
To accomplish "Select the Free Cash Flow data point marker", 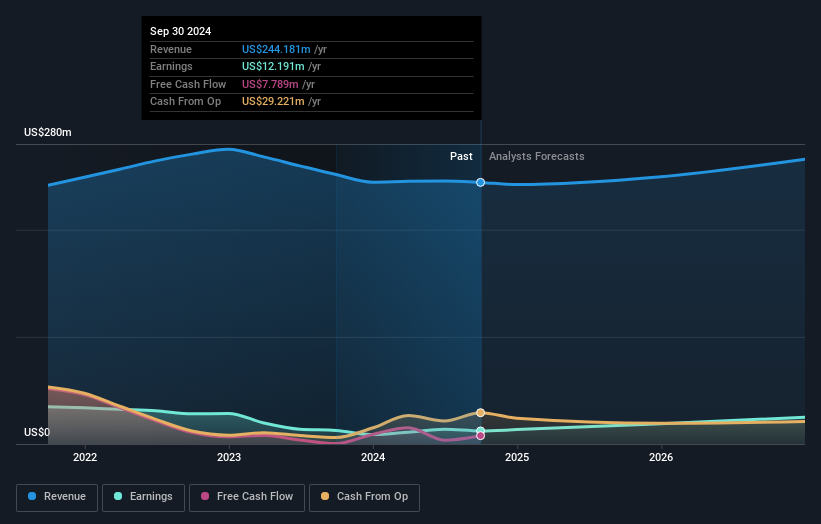I will (x=481, y=436).
